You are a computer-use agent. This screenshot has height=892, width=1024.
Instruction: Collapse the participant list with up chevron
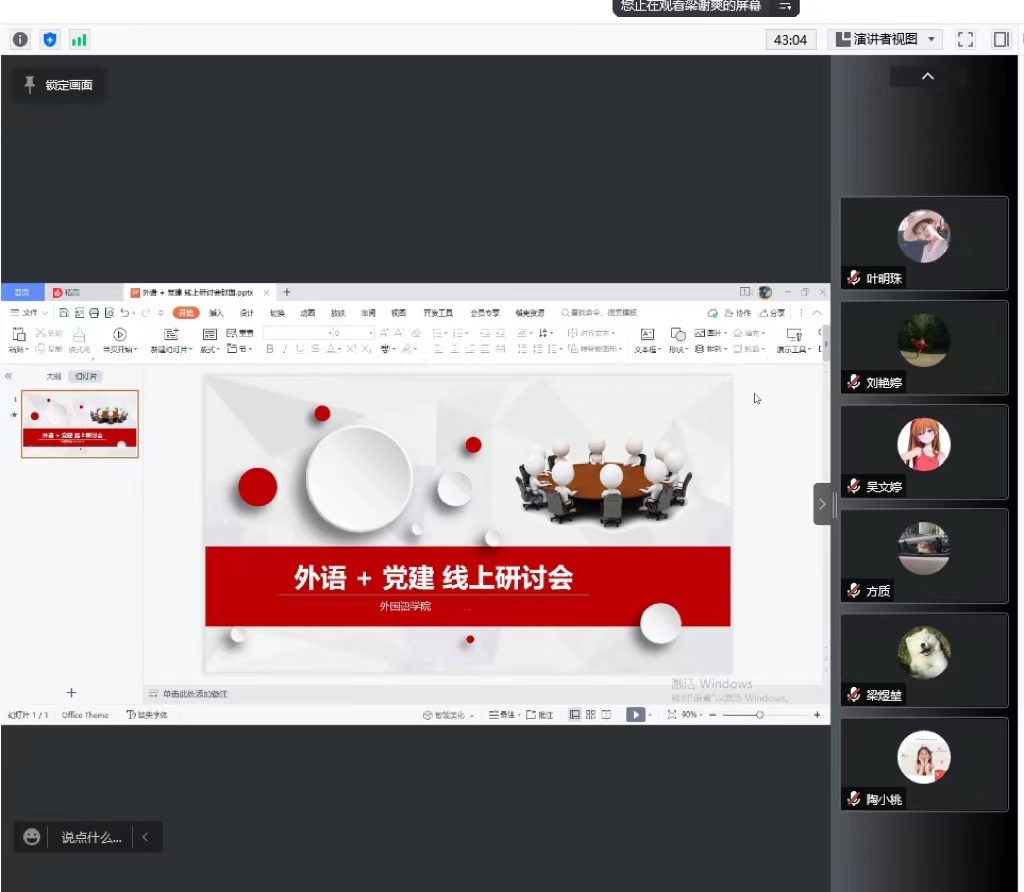[x=927, y=77]
